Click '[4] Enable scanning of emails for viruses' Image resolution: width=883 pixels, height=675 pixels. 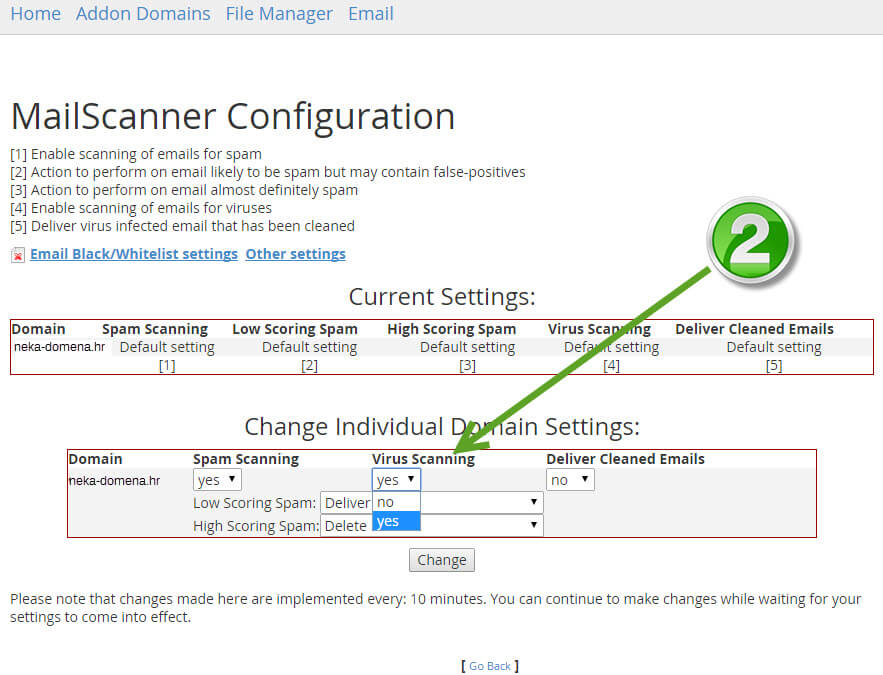tap(141, 208)
